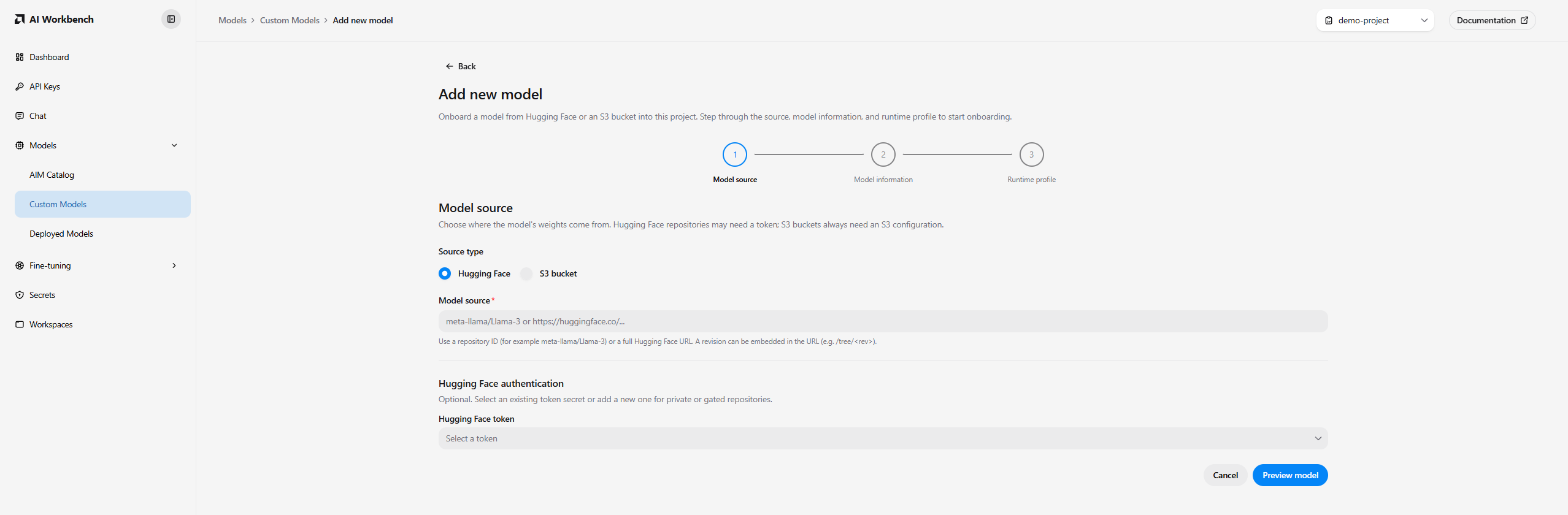The height and width of the screenshot is (515, 1568).
Task: Collapse the Models sidebar section chevron
Action: pos(174,145)
